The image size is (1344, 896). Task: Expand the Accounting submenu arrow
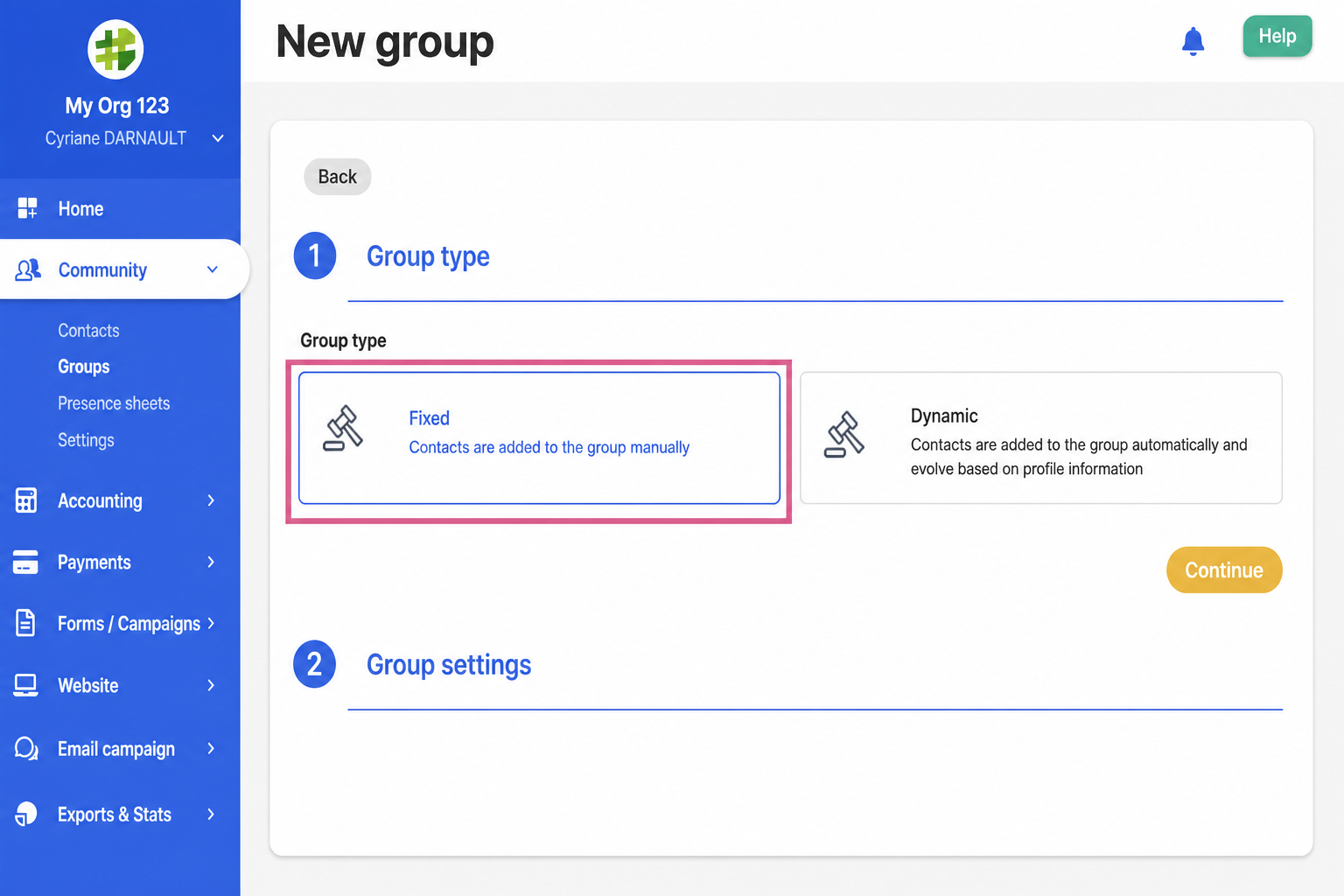[x=211, y=500]
